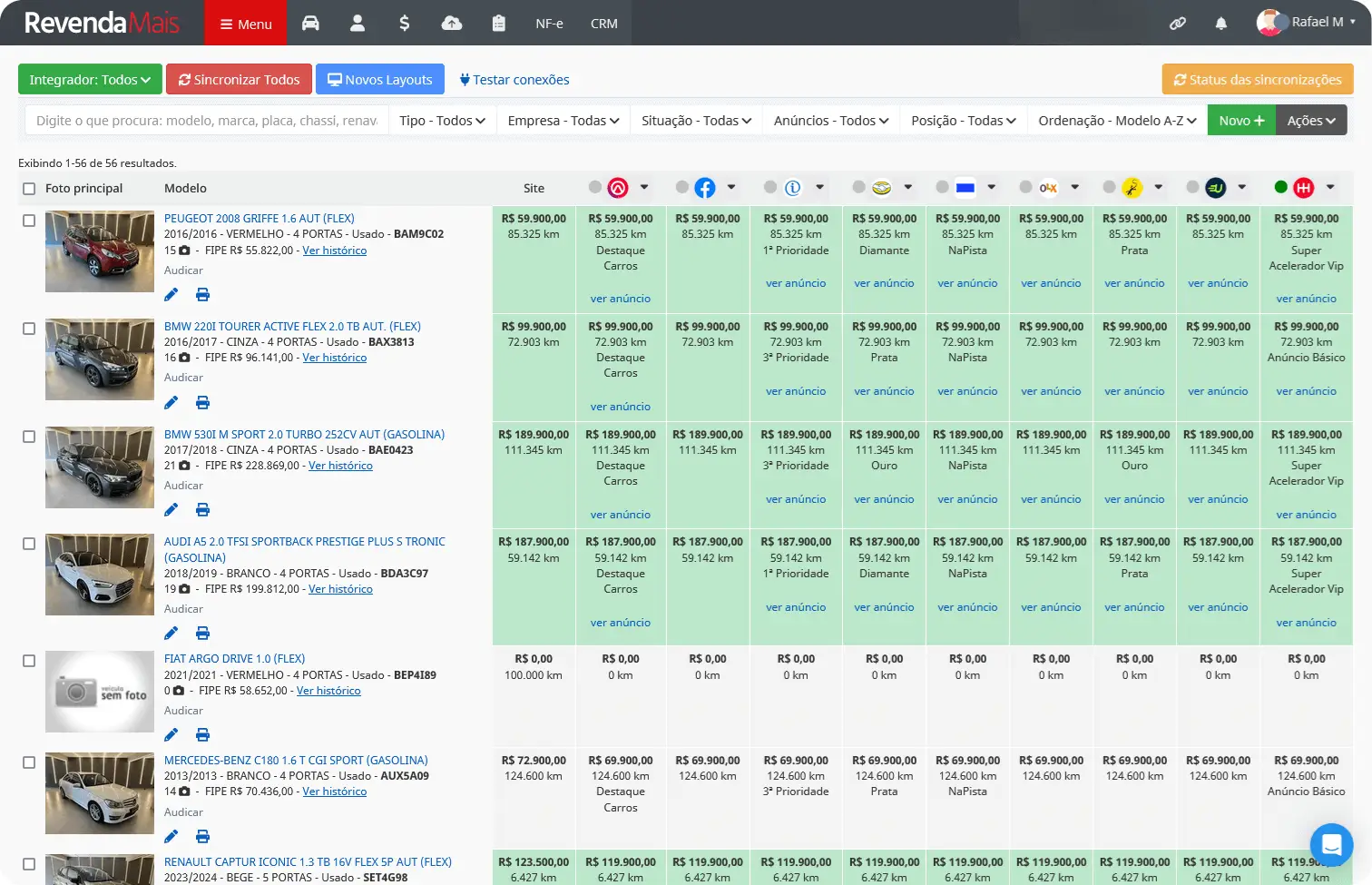Click the NaPista blue flag portal icon
This screenshot has height=885, width=1372.
[965, 188]
